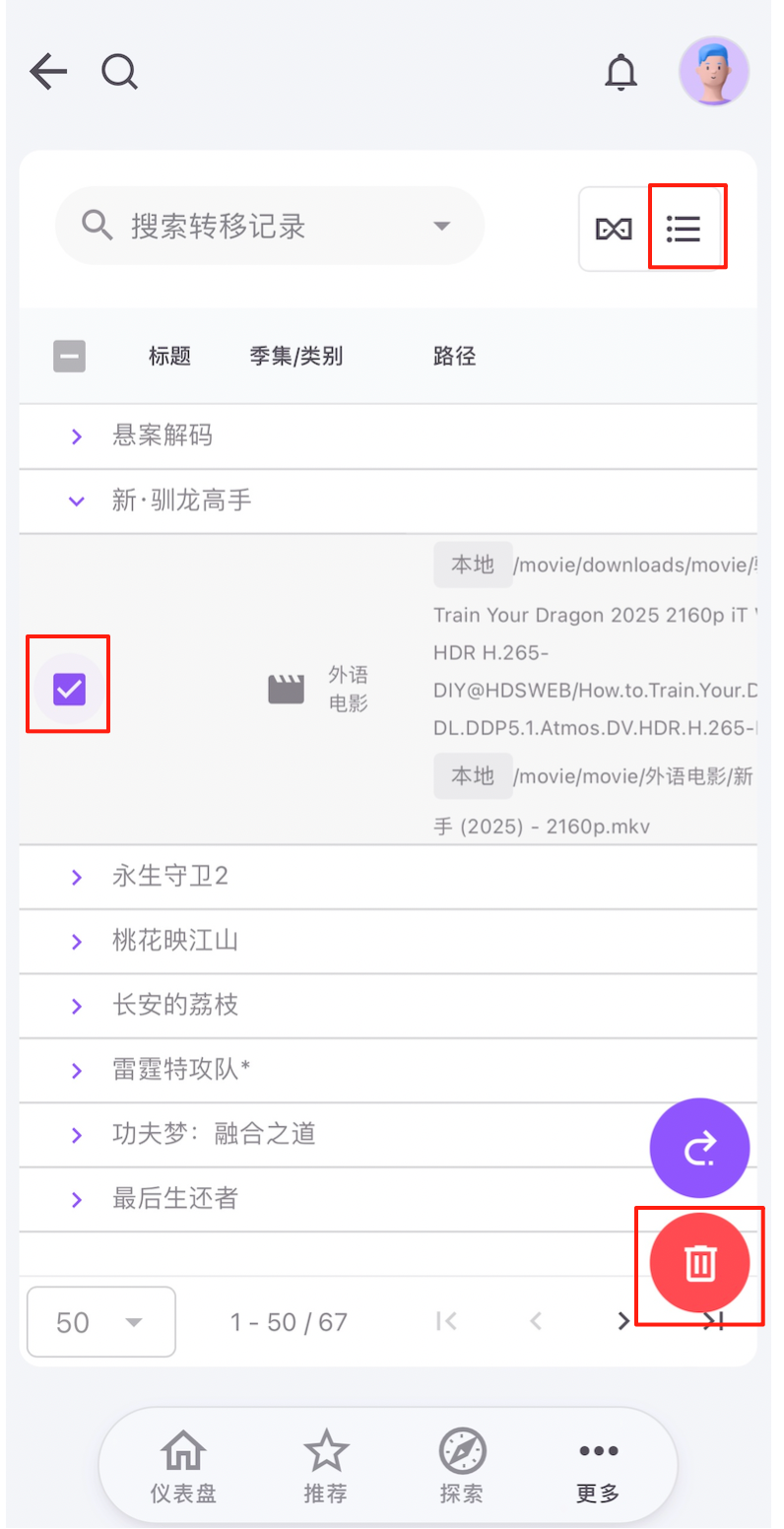784x1529 pixels.
Task: Open the 探索 tab
Action: coord(461,1465)
